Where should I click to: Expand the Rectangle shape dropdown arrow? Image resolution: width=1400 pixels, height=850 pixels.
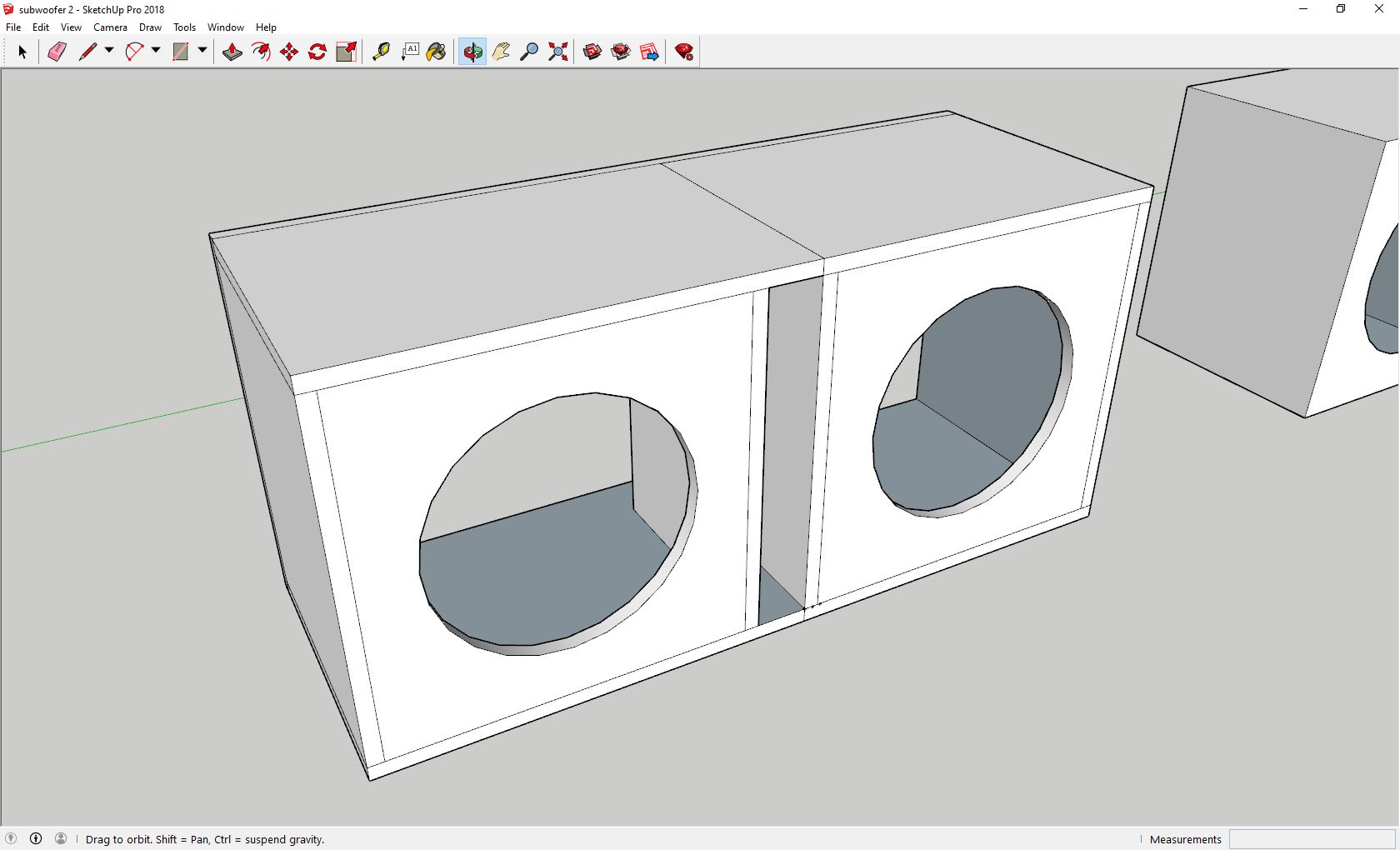click(x=202, y=51)
